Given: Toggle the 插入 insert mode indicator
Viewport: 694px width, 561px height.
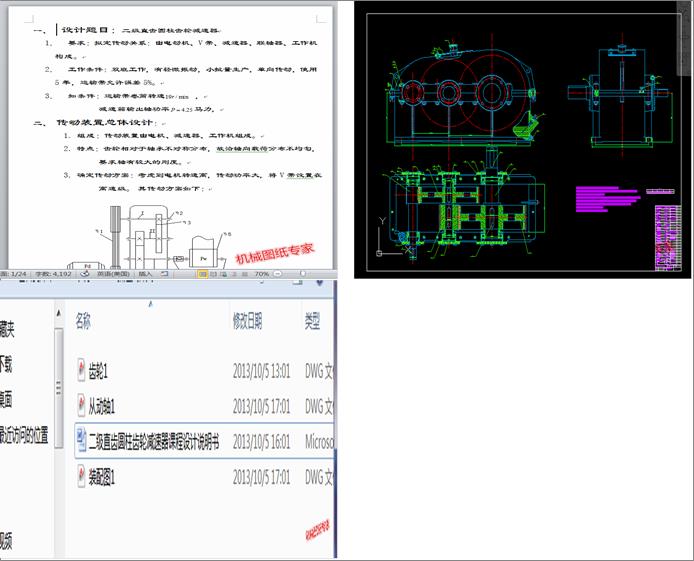Looking at the screenshot, I should [x=145, y=274].
